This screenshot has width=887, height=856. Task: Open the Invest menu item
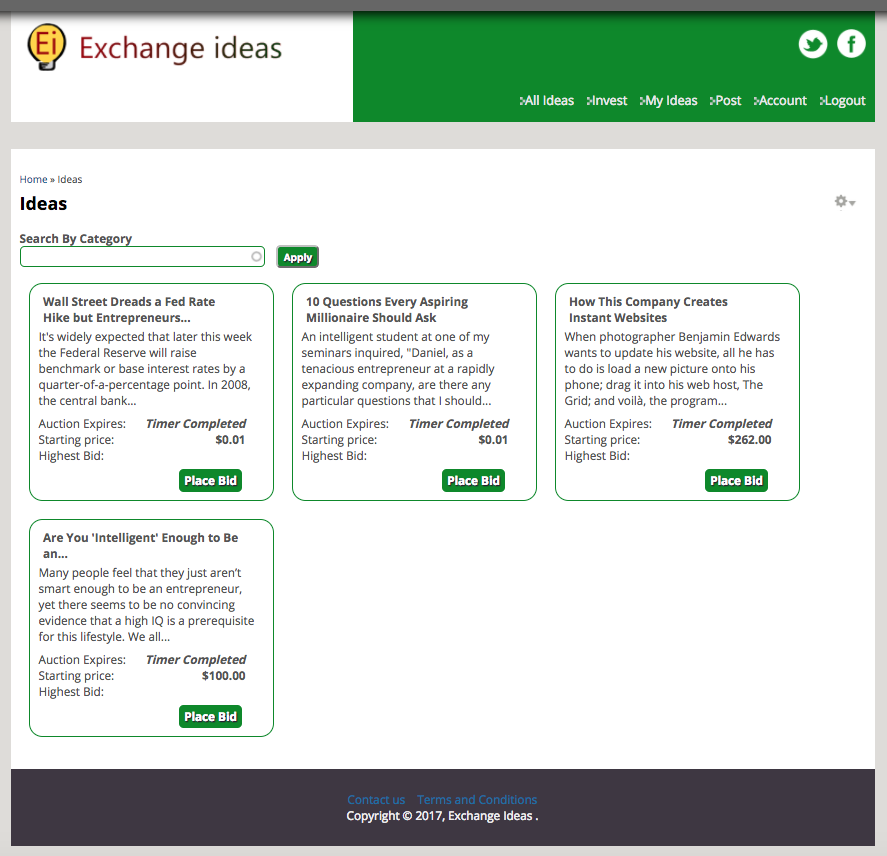tap(609, 101)
